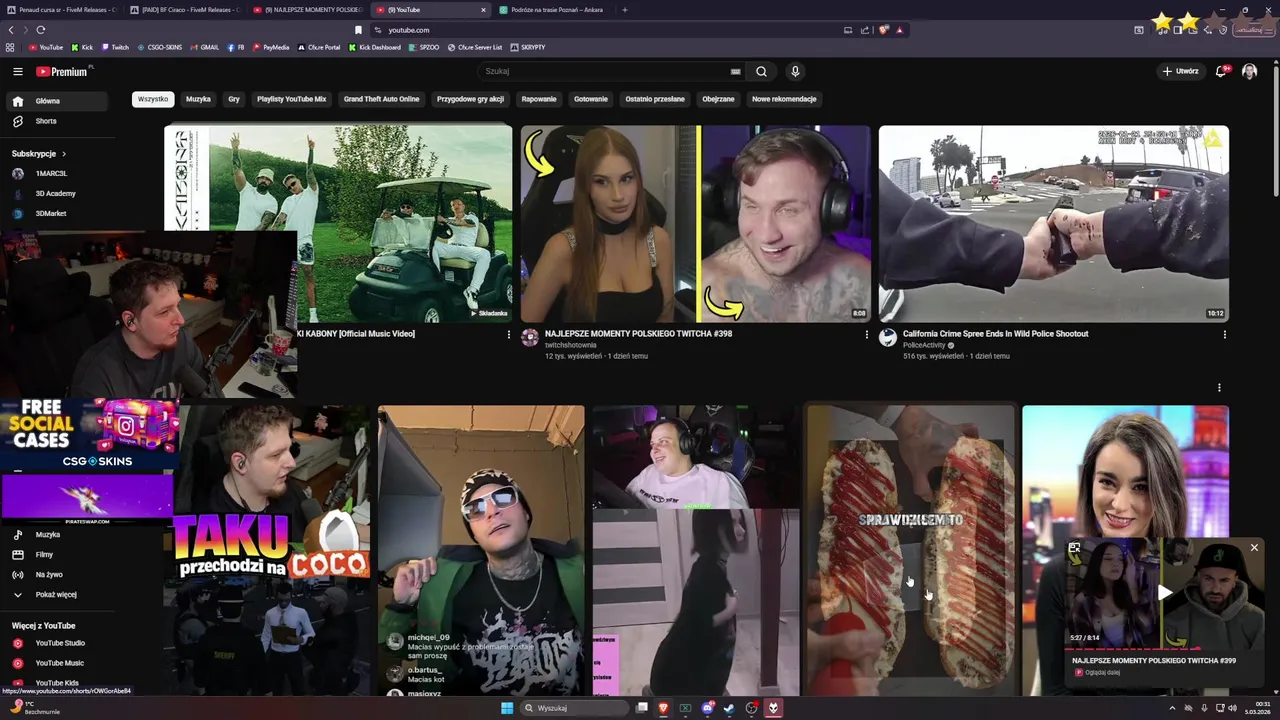Open a new browser tab
The height and width of the screenshot is (720, 1280).
point(625,10)
